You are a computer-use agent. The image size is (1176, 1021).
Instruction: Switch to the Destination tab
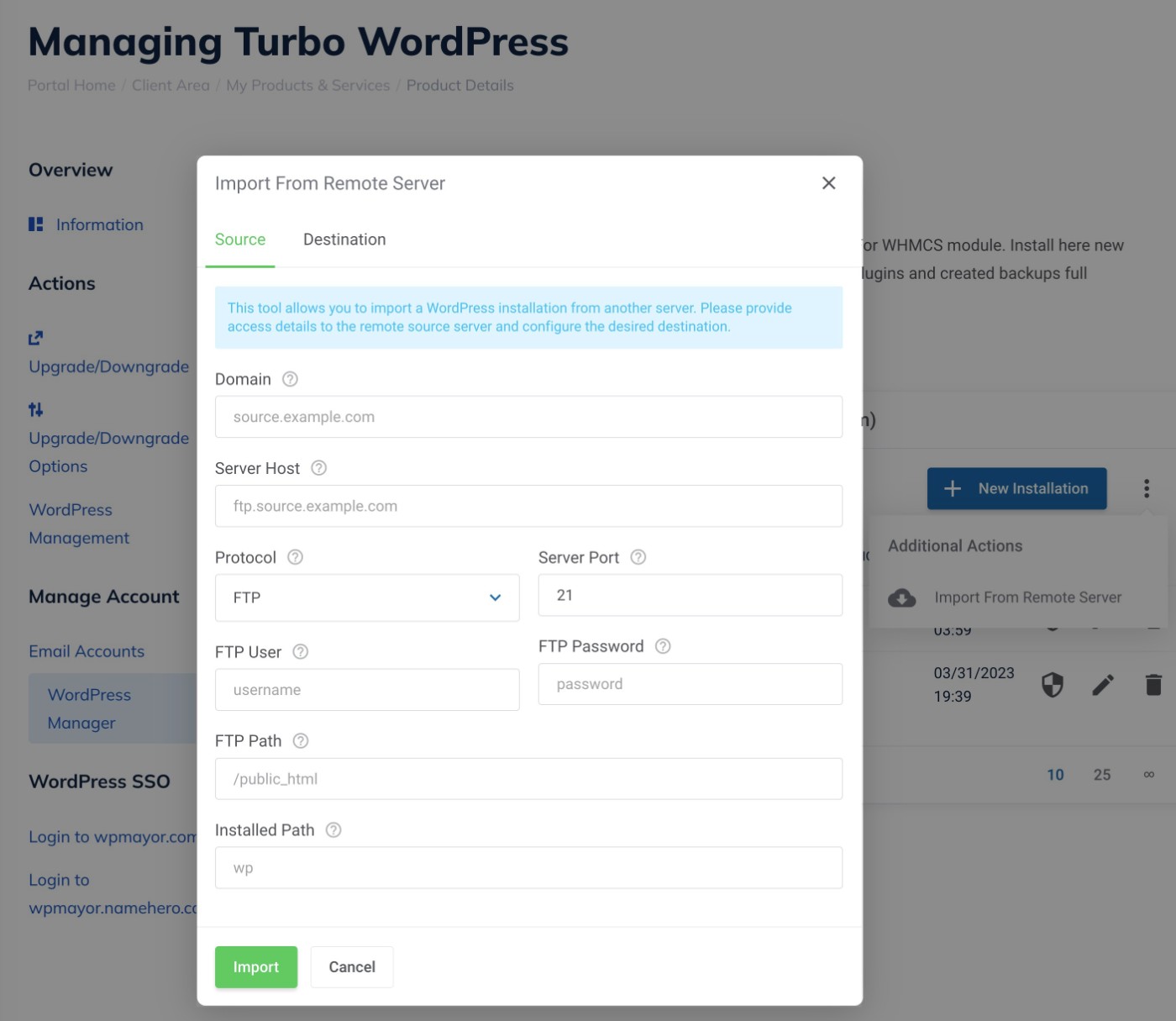pyautogui.click(x=344, y=239)
